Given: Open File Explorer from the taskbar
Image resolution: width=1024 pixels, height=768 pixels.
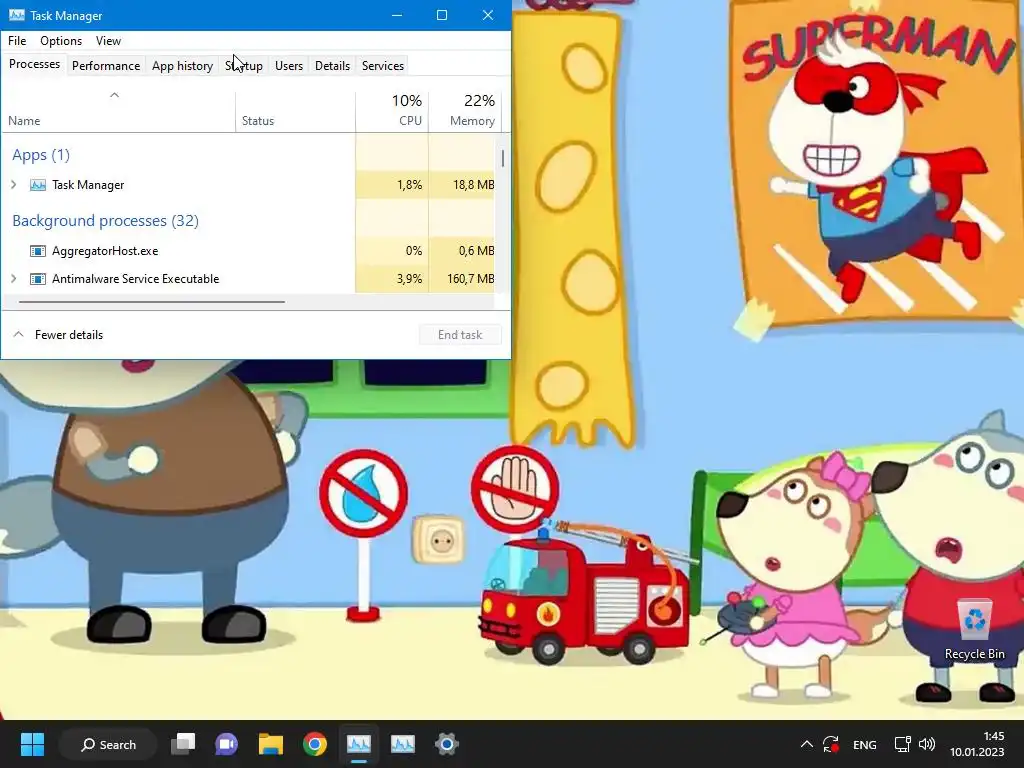Looking at the screenshot, I should click(x=270, y=744).
